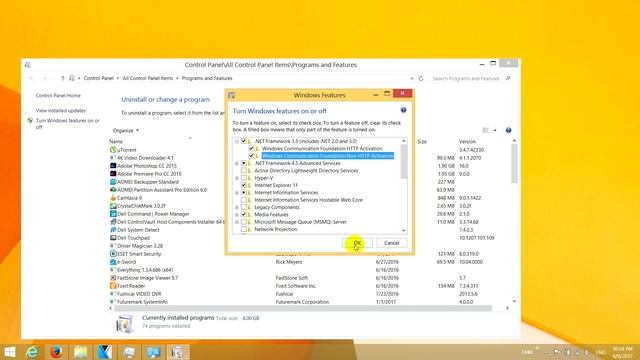Enable Active Directory Lightweight Directory Services

point(244,170)
